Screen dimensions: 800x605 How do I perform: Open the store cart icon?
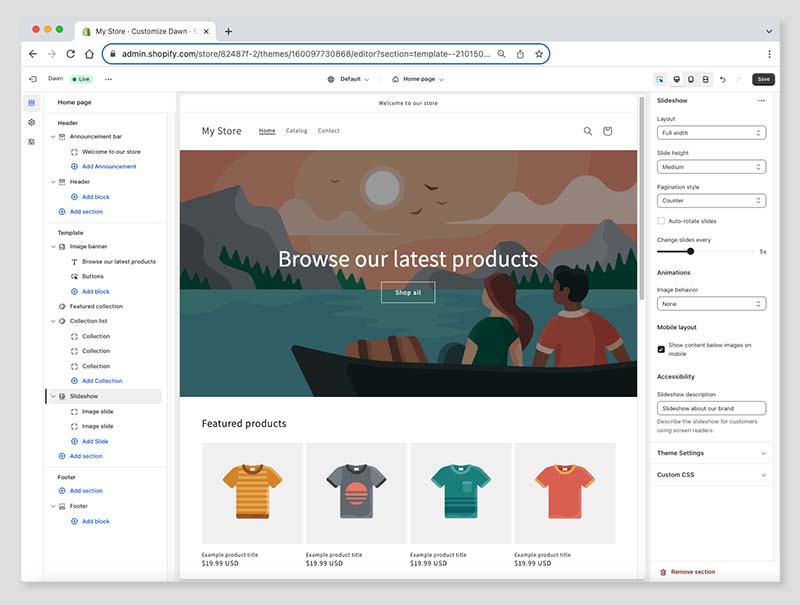click(608, 131)
